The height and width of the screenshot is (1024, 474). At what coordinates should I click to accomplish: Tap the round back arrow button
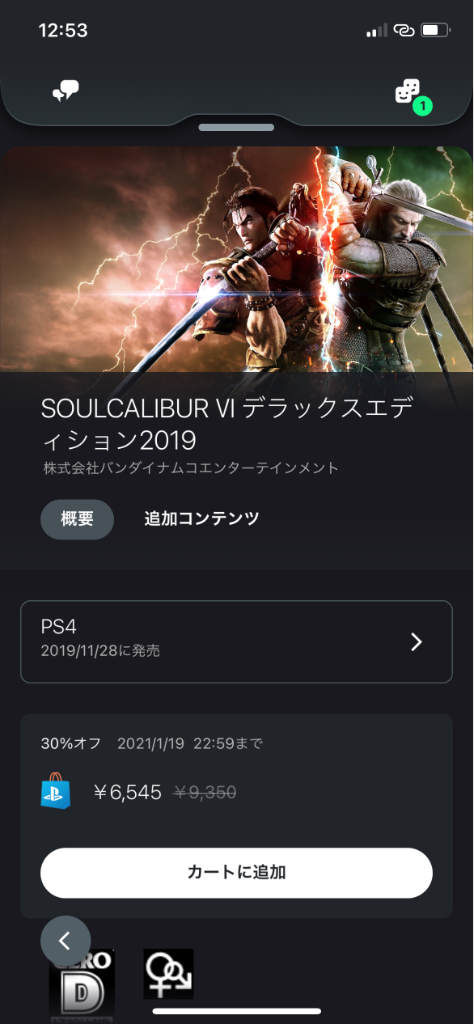(x=65, y=940)
